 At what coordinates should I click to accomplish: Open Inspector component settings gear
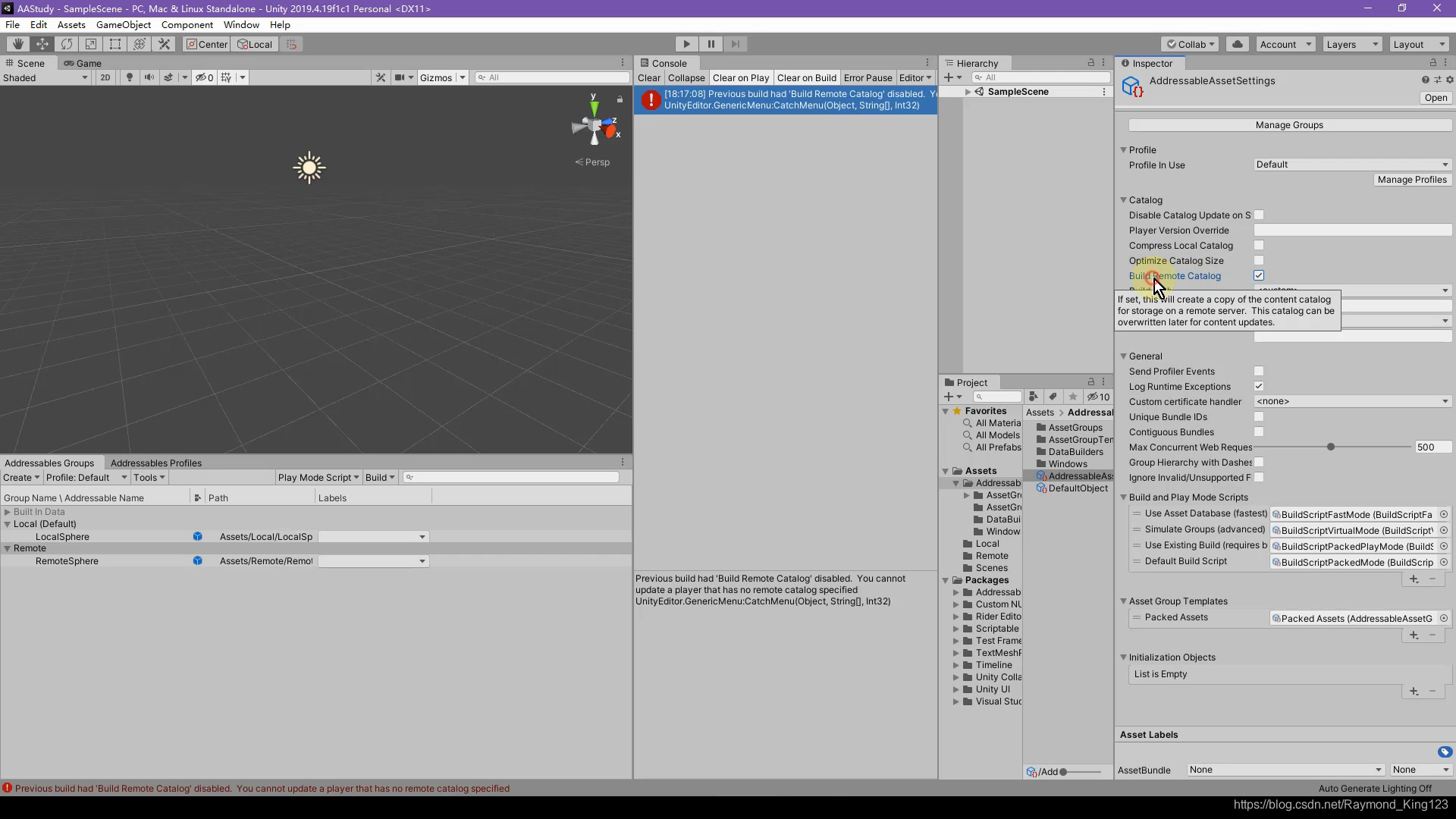pyautogui.click(x=1449, y=80)
